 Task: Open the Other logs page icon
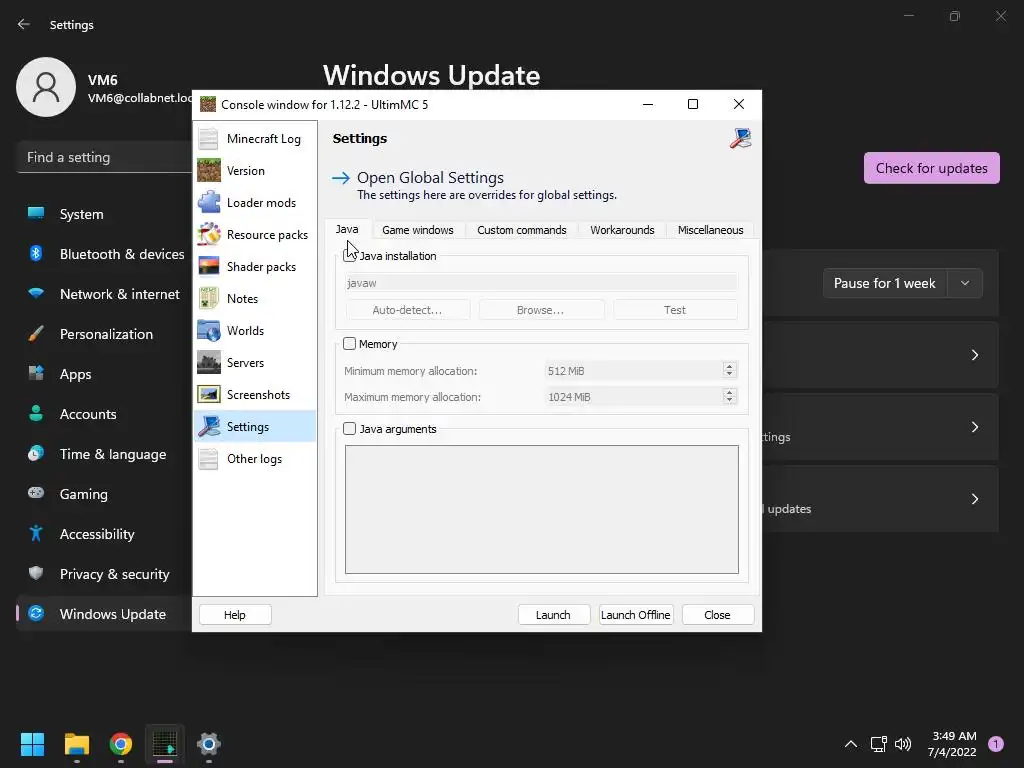coord(209,458)
